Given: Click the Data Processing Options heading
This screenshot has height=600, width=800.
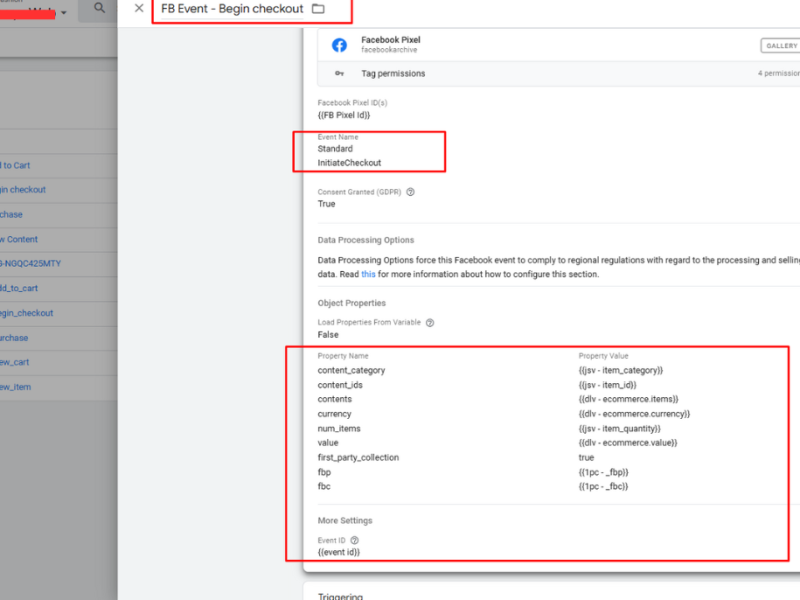Looking at the screenshot, I should coord(366,240).
